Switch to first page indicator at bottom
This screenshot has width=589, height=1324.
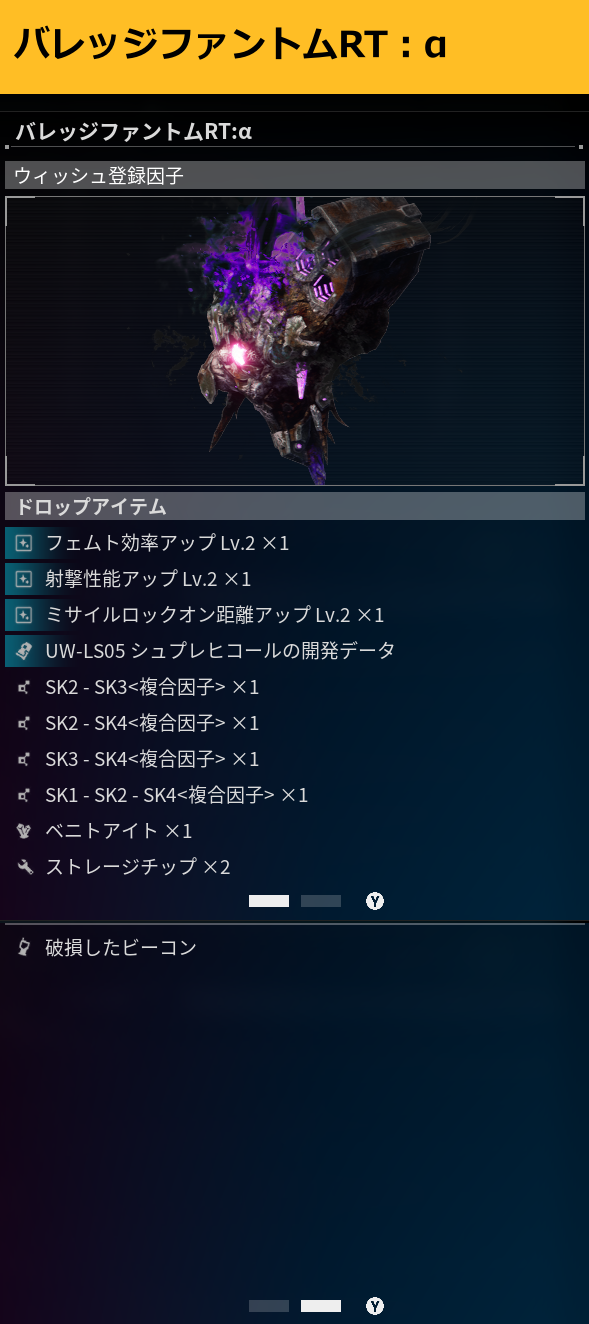click(269, 1306)
